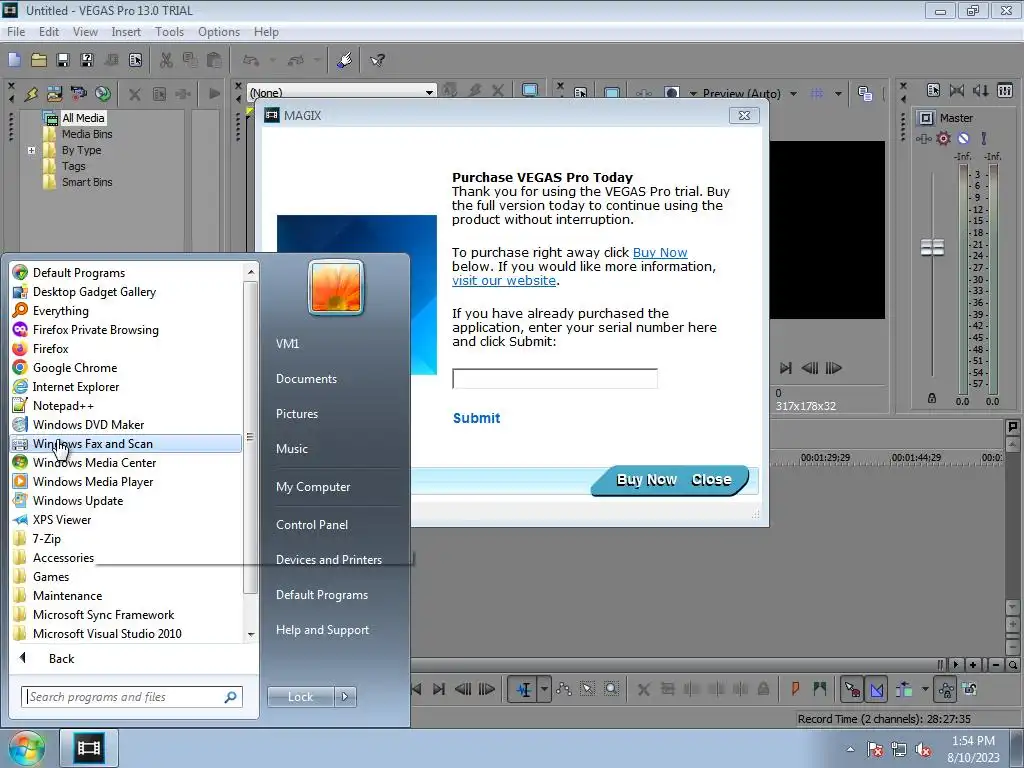Viewport: 1024px width, 768px height.
Task: Click the Master FX button icon
Action: pyautogui.click(x=923, y=138)
